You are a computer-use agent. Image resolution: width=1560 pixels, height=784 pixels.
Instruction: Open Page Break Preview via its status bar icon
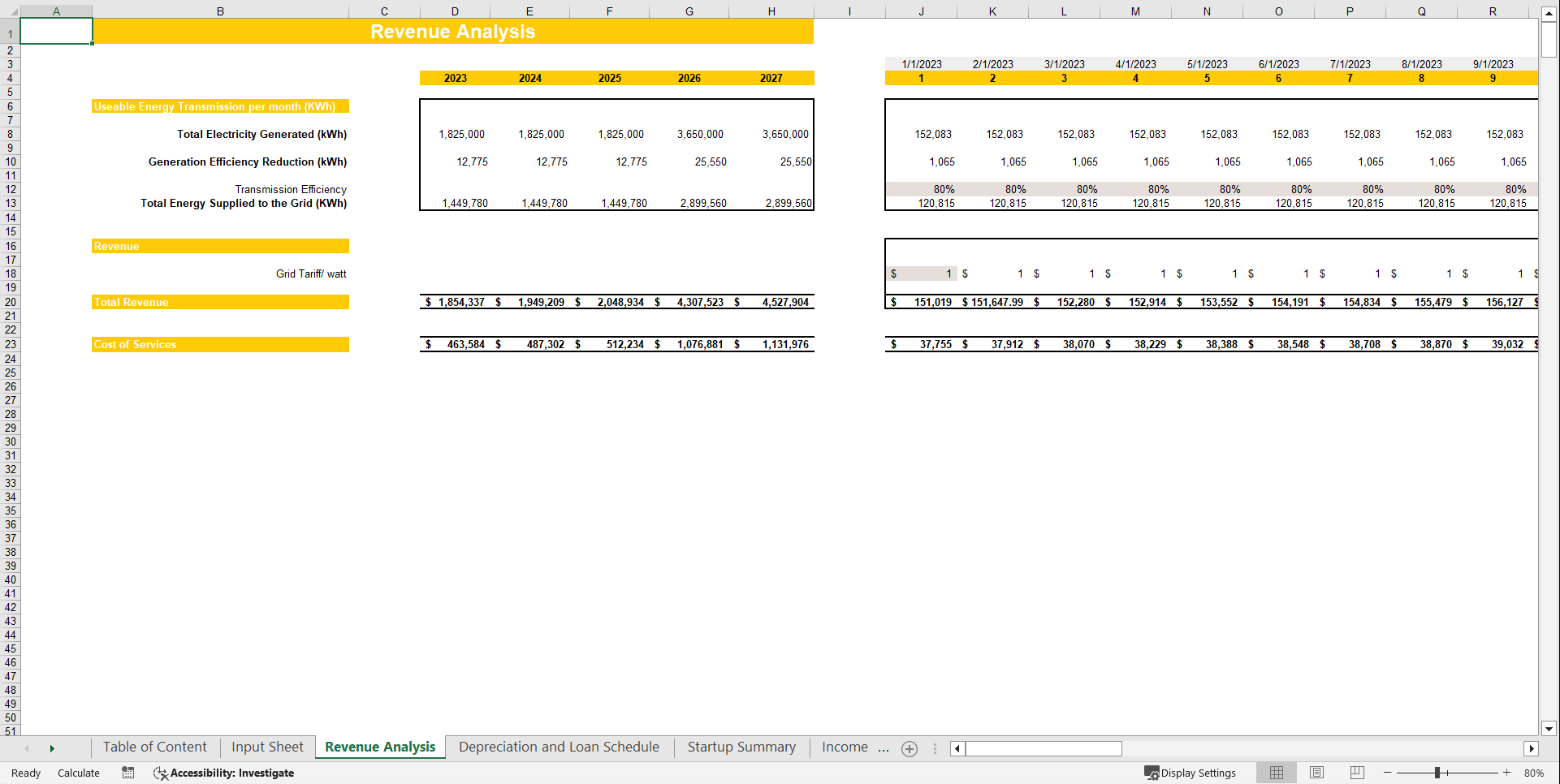pos(1357,773)
